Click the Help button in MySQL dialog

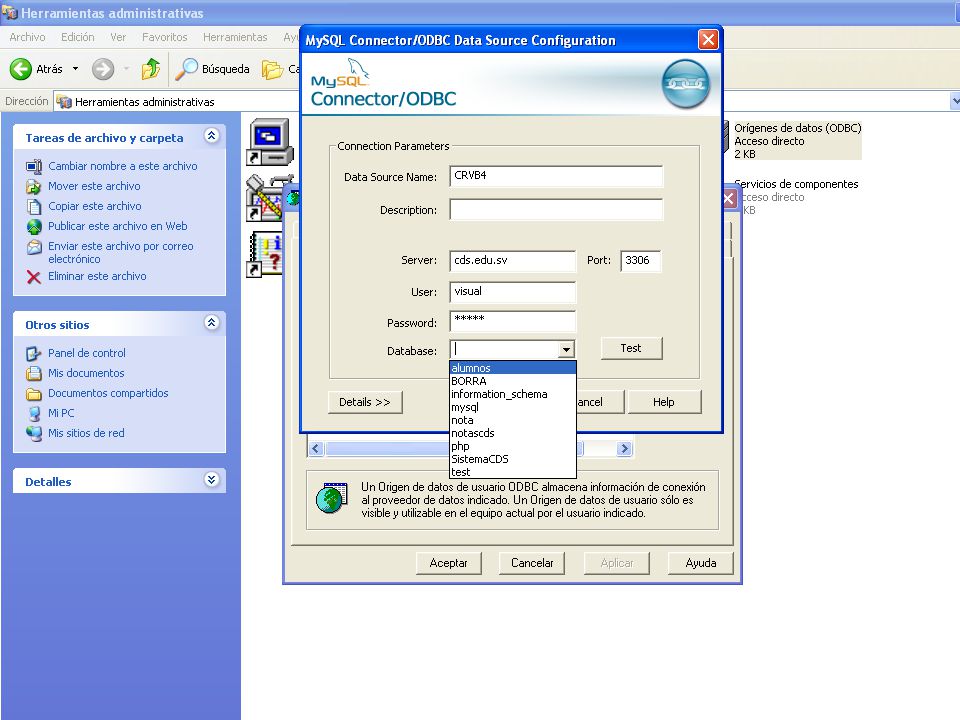664,402
